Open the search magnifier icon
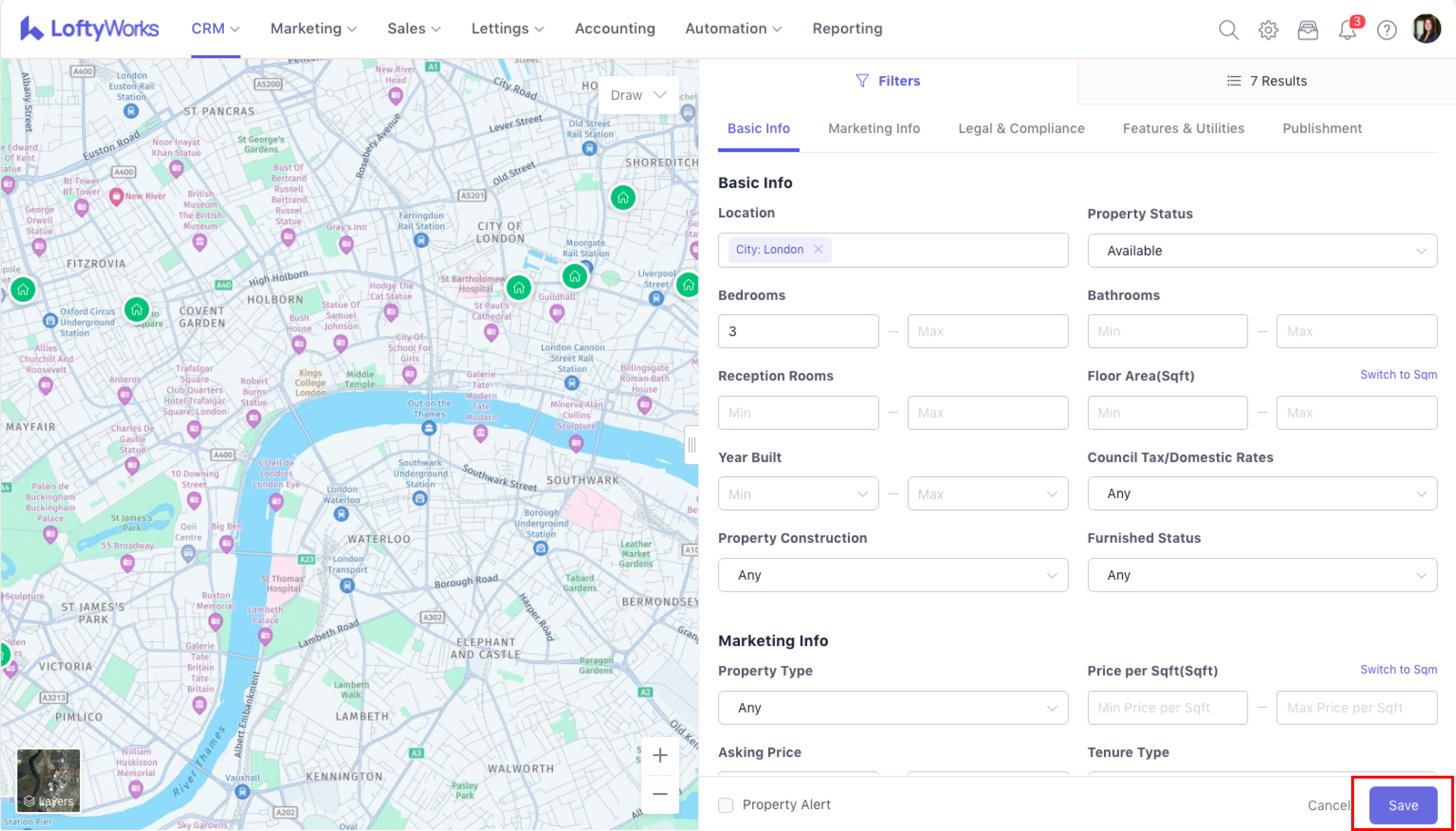This screenshot has height=831, width=1456. [1228, 30]
